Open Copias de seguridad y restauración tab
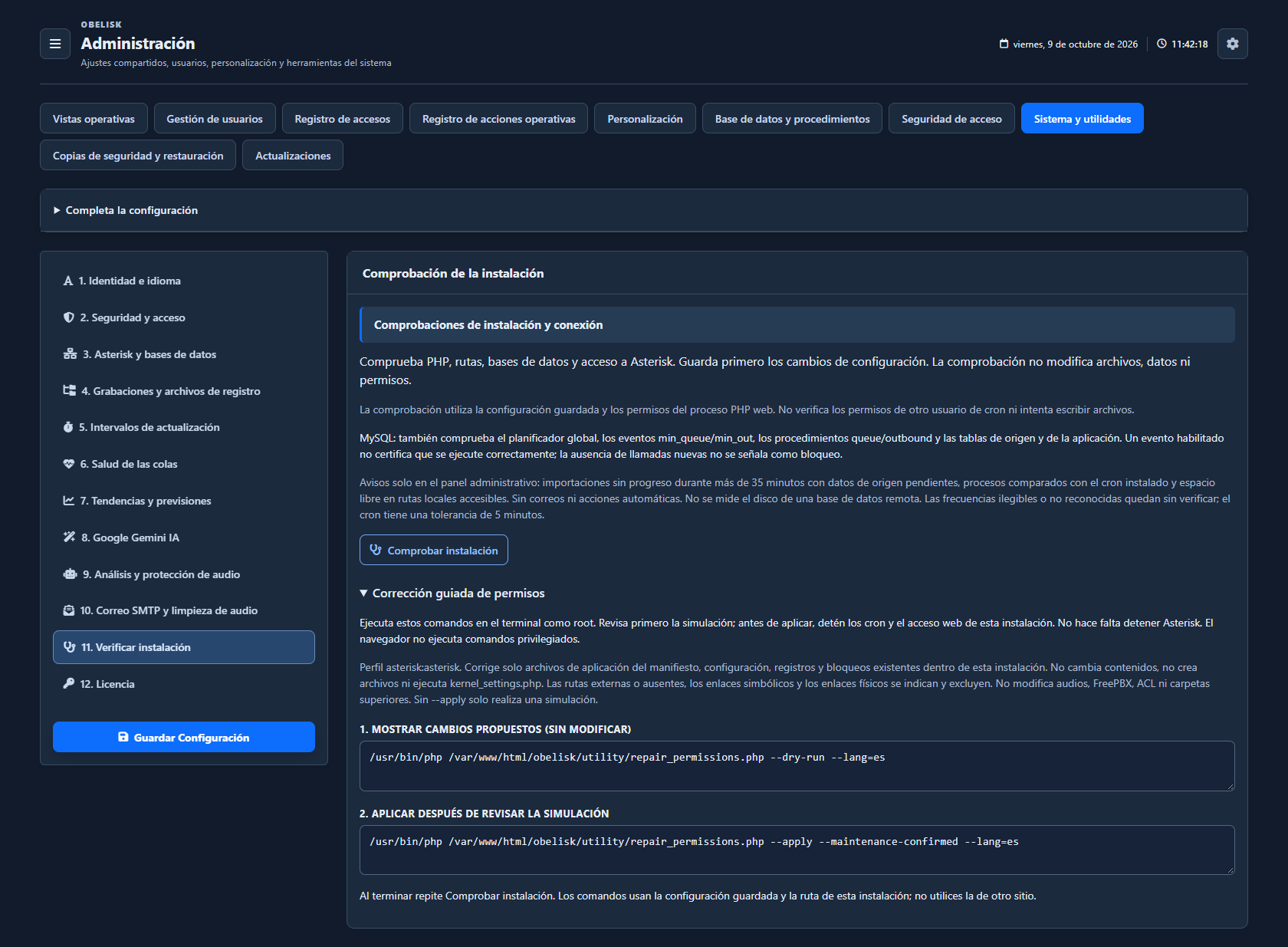Image resolution: width=1288 pixels, height=947 pixels. pos(138,156)
